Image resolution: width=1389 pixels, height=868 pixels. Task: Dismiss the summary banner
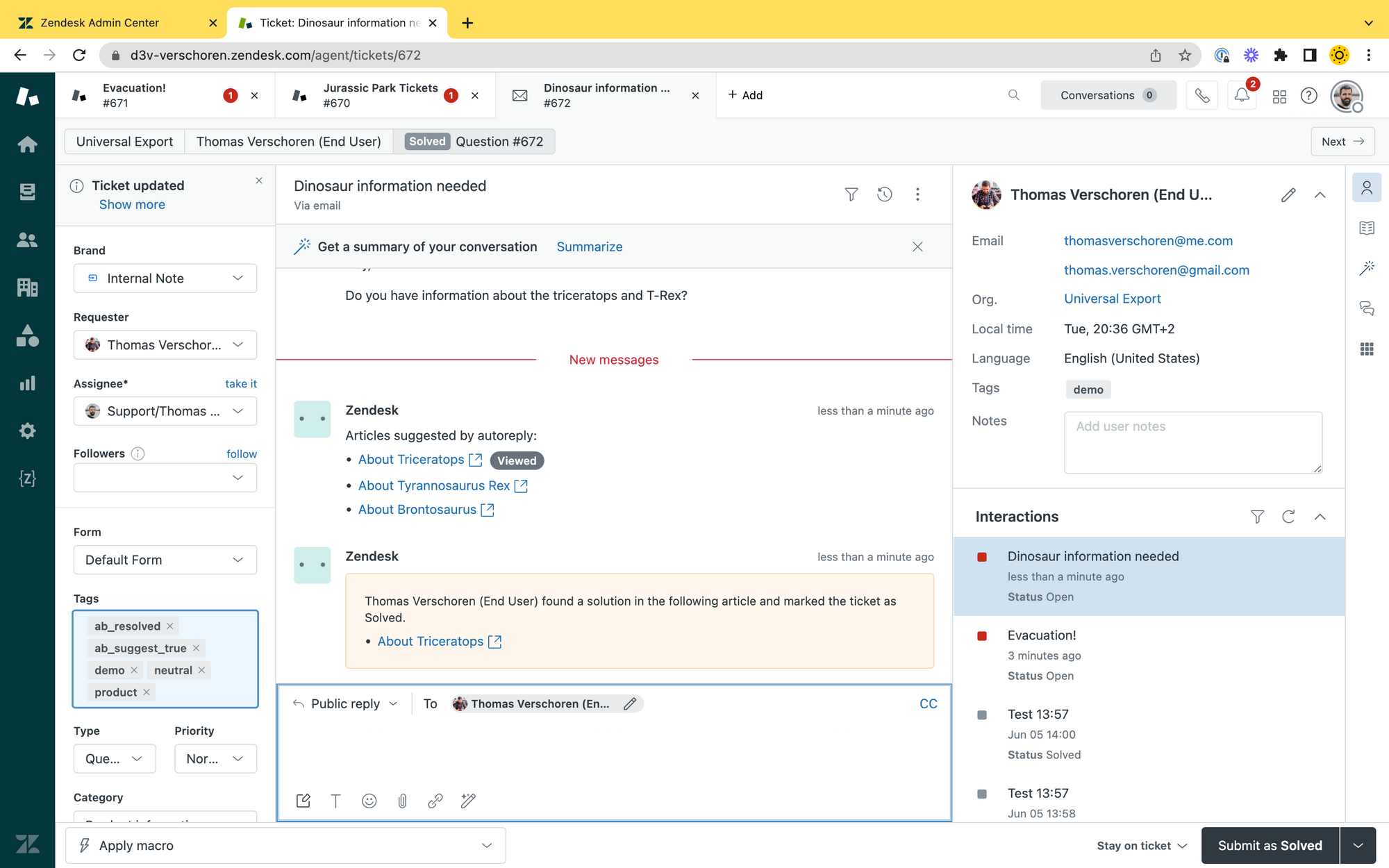pos(917,247)
